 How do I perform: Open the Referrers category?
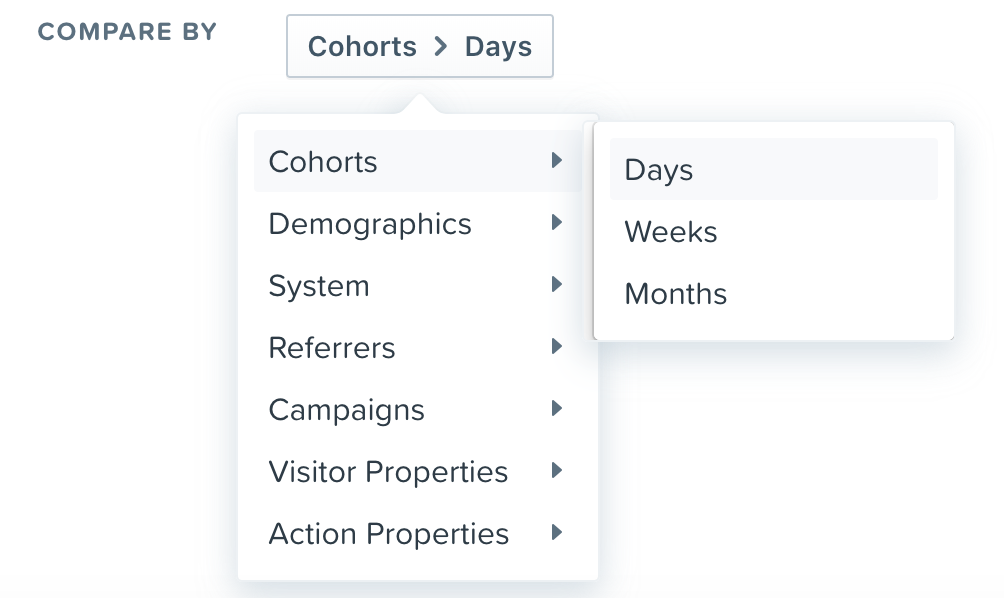coord(332,348)
